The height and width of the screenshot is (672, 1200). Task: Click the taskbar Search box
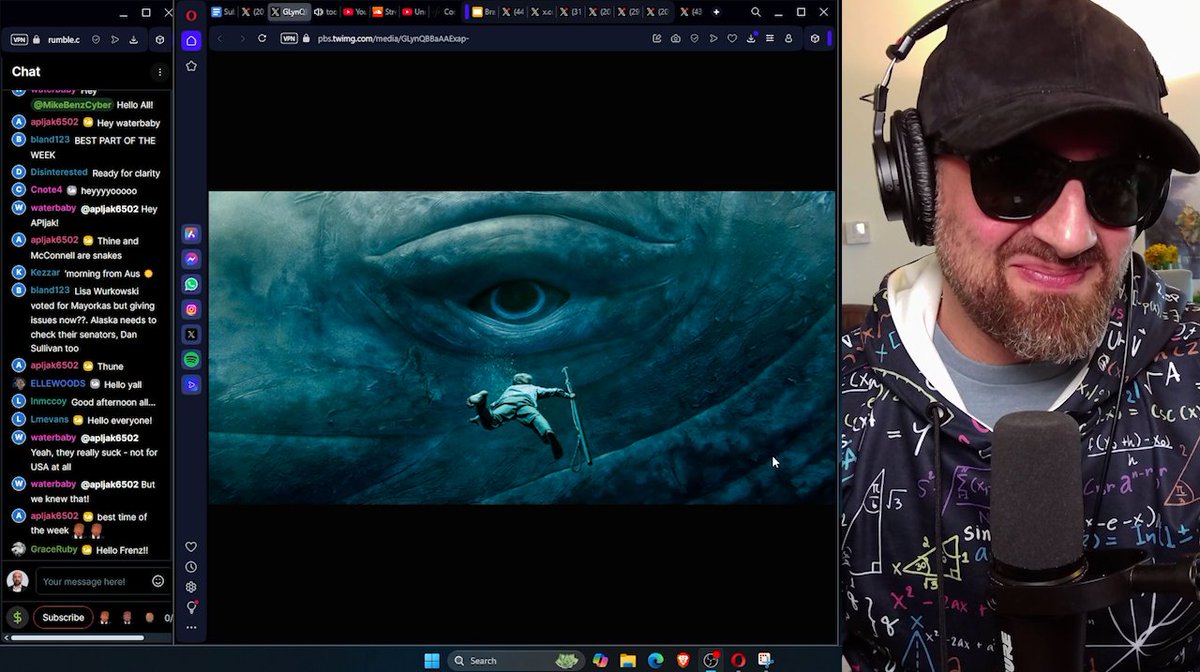click(x=516, y=660)
